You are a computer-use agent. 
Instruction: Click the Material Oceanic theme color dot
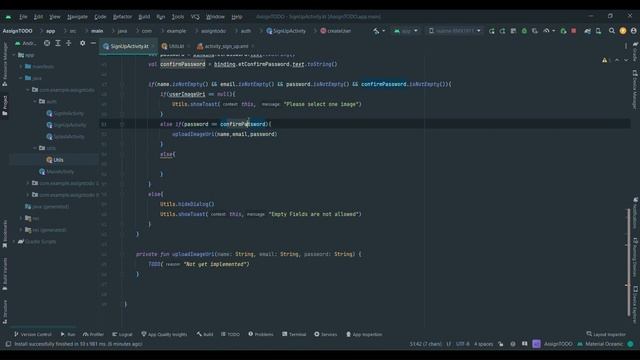pyautogui.click(x=631, y=344)
